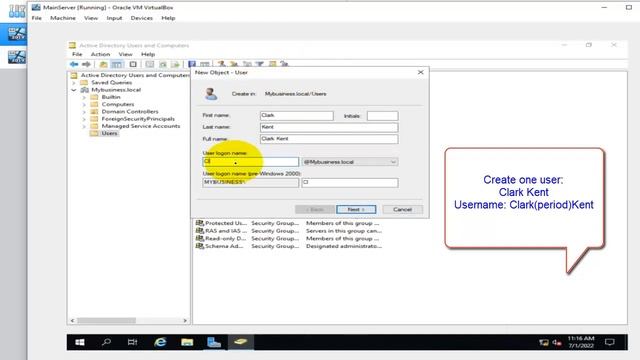The image size is (640, 360).
Task: Open the VirtualBox File menu
Action: 37,18
